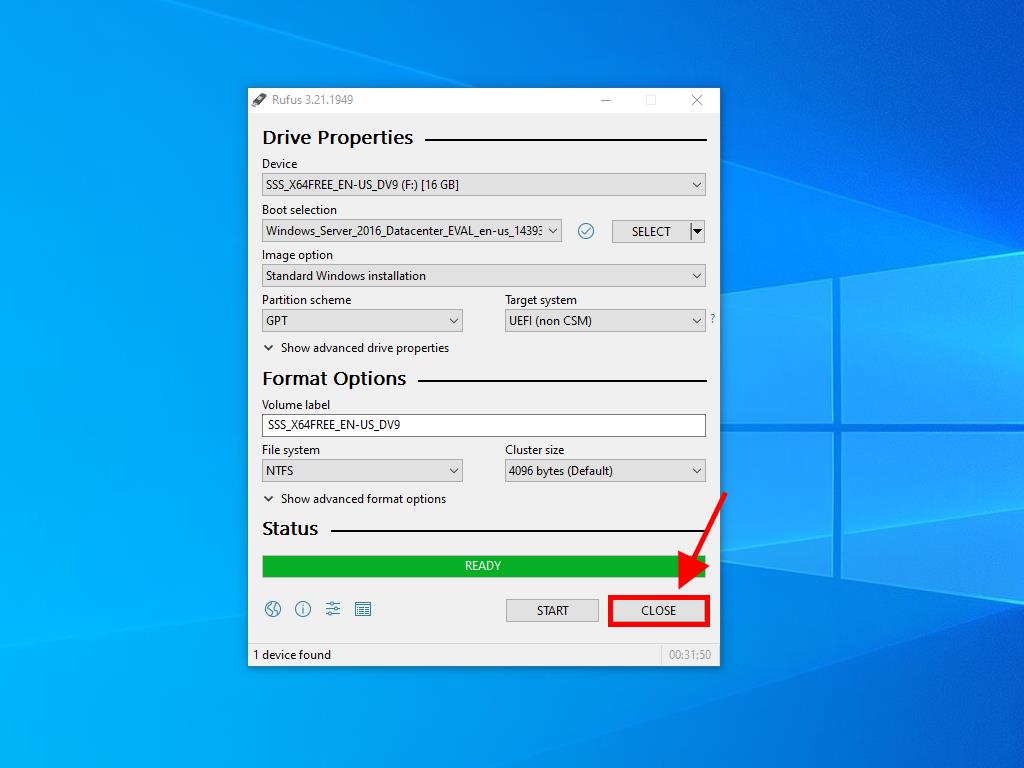Click the Target system help question mark
This screenshot has width=1024, height=768.
[712, 319]
